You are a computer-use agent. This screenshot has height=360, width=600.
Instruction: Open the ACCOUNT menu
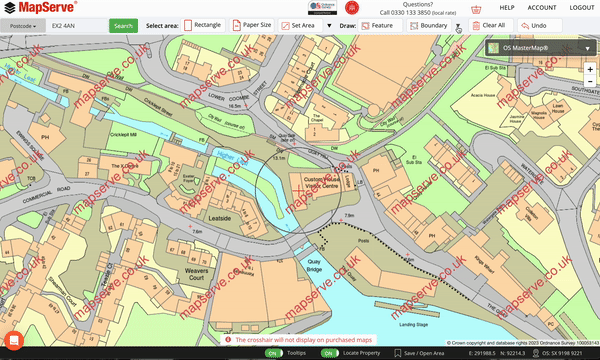[542, 8]
